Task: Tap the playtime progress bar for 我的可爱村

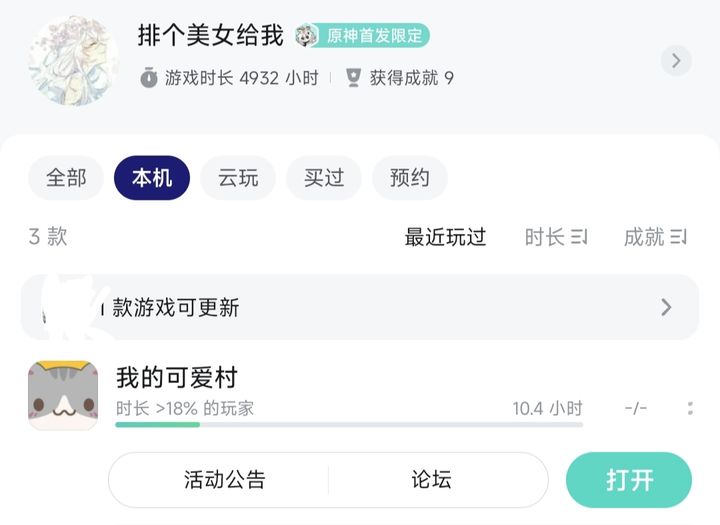Action: pyautogui.click(x=349, y=425)
